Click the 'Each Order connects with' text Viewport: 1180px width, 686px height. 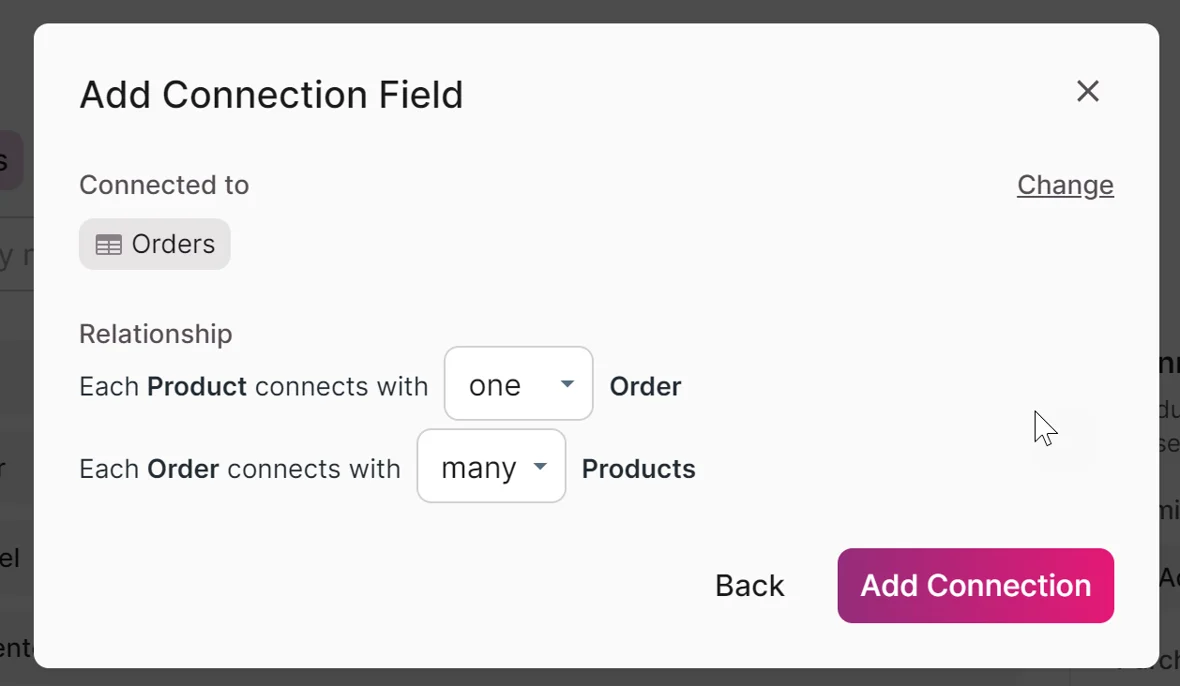click(240, 469)
